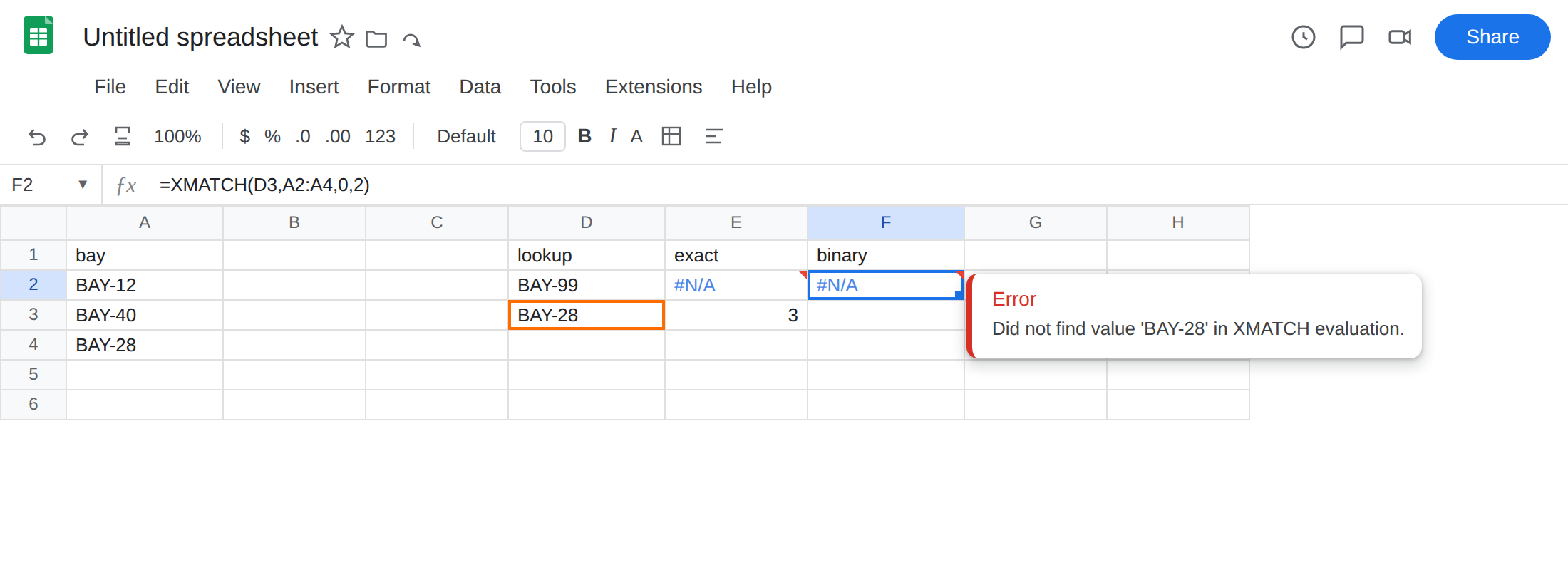Image resolution: width=1568 pixels, height=570 pixels.
Task: Star the Untitled spreadsheet
Action: [x=342, y=37]
